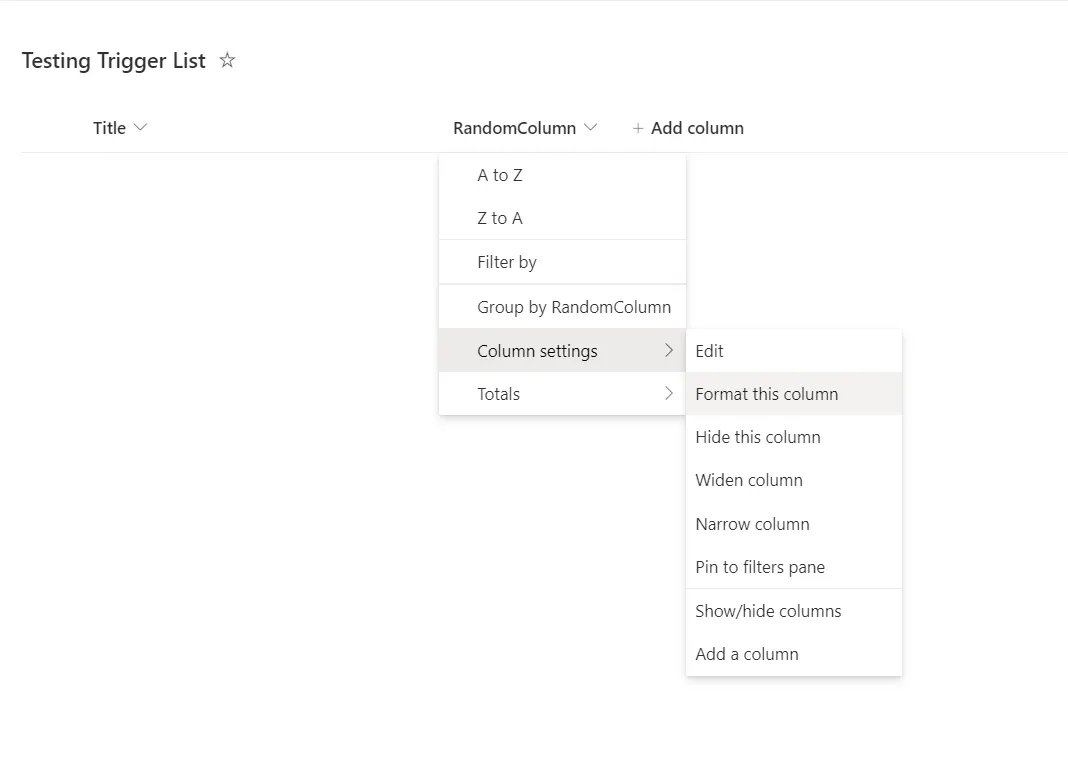Click the Column settings submenu arrow

669,351
